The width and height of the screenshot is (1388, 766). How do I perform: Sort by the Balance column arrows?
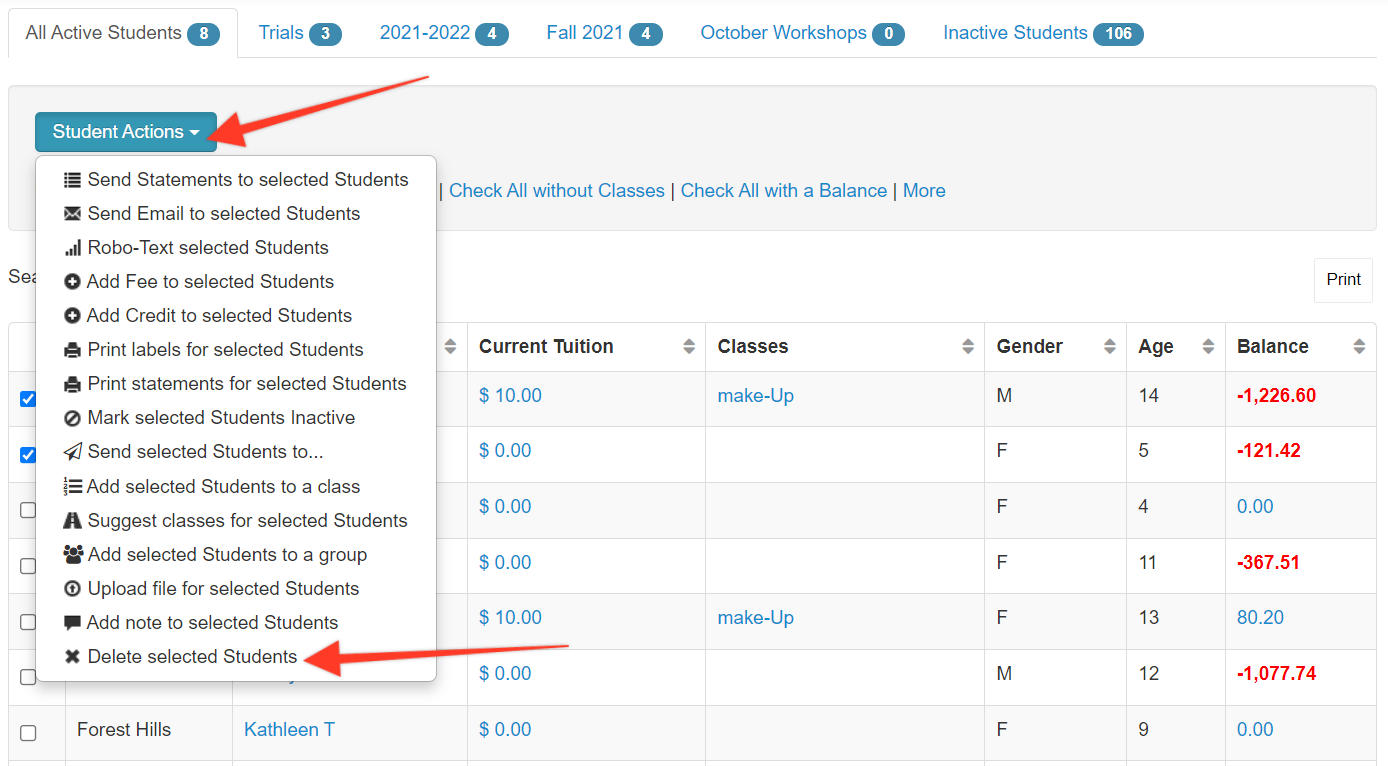[1358, 347]
